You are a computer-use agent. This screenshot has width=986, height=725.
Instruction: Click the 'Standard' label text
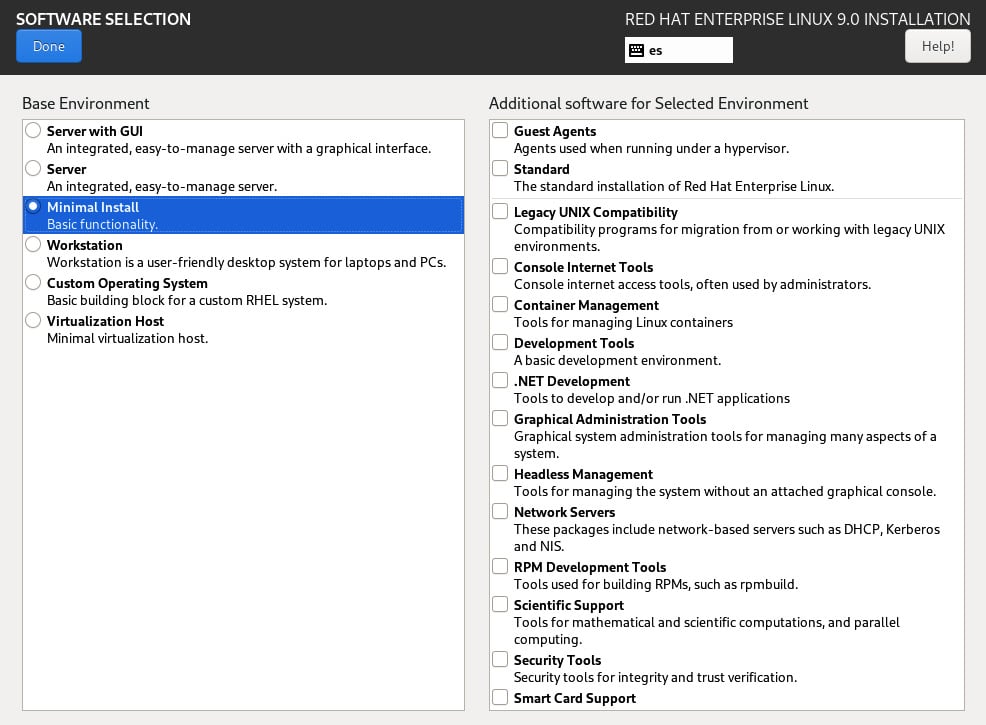[x=541, y=169]
